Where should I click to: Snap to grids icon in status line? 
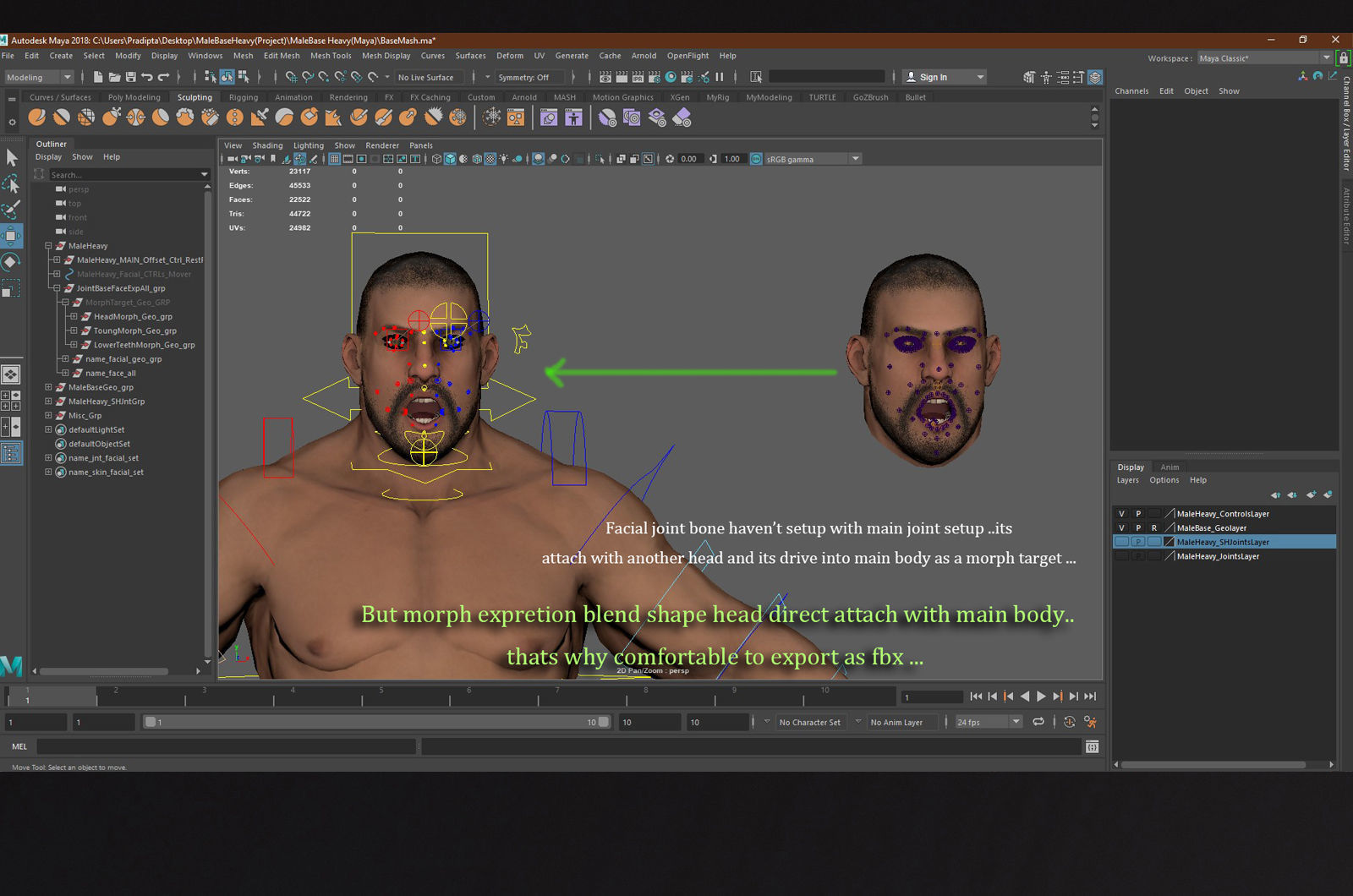291,77
